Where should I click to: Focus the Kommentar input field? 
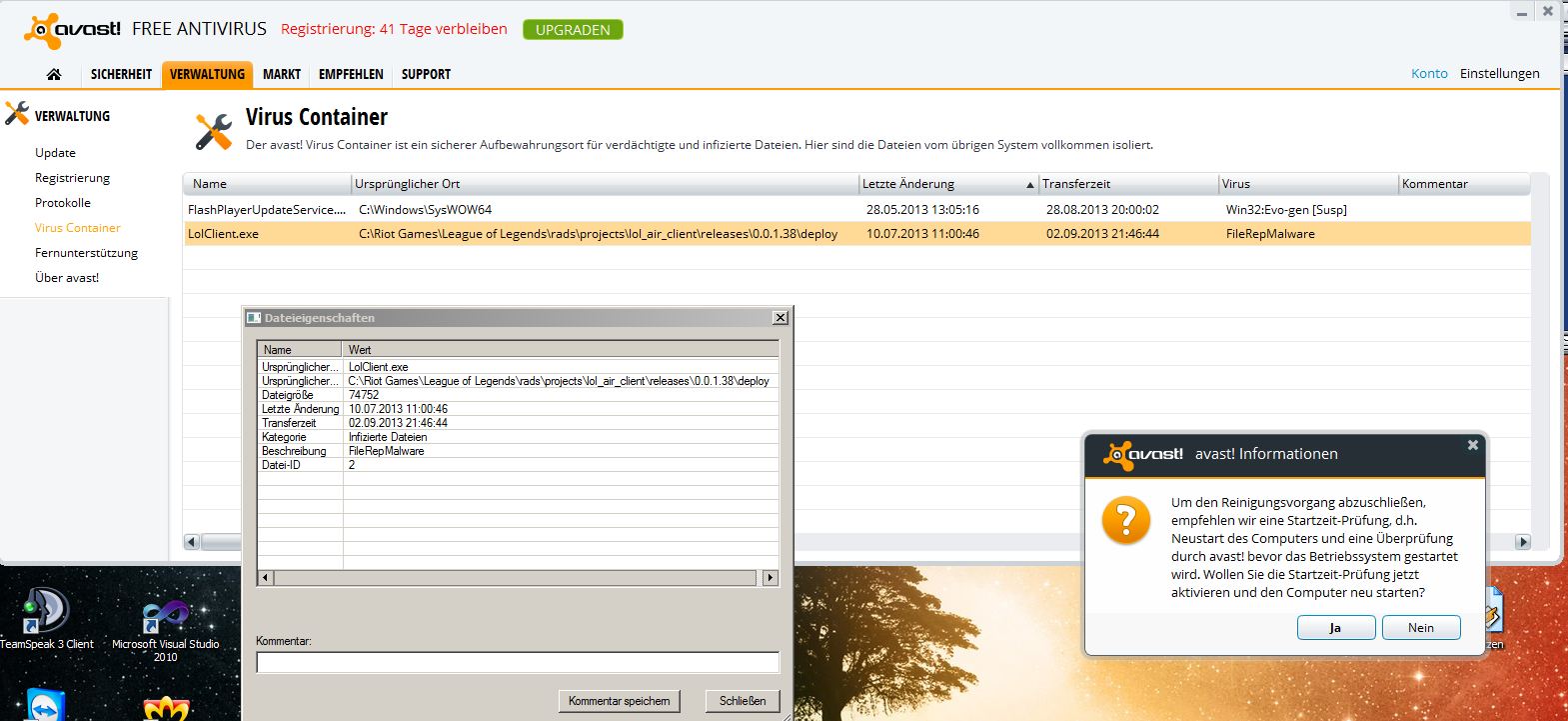point(518,662)
